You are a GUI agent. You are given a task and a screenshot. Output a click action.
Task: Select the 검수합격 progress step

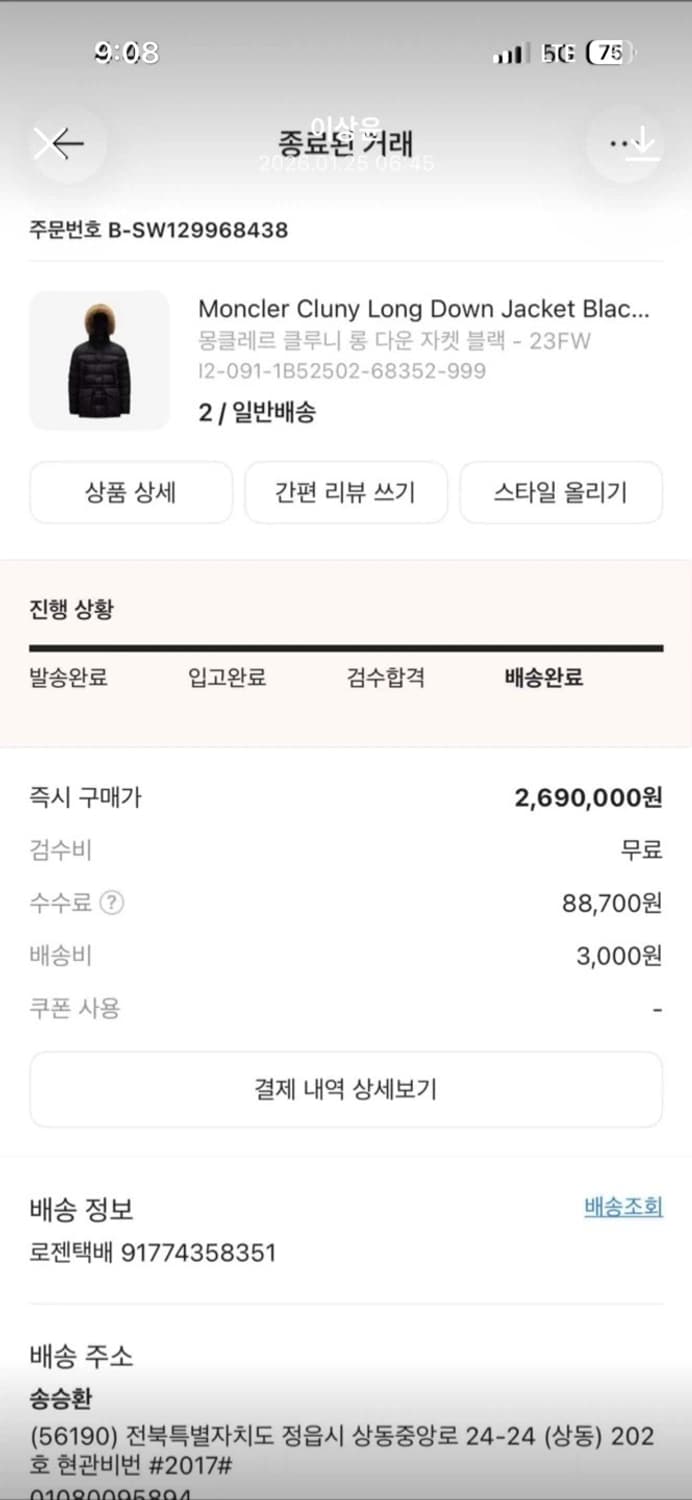pyautogui.click(x=386, y=678)
